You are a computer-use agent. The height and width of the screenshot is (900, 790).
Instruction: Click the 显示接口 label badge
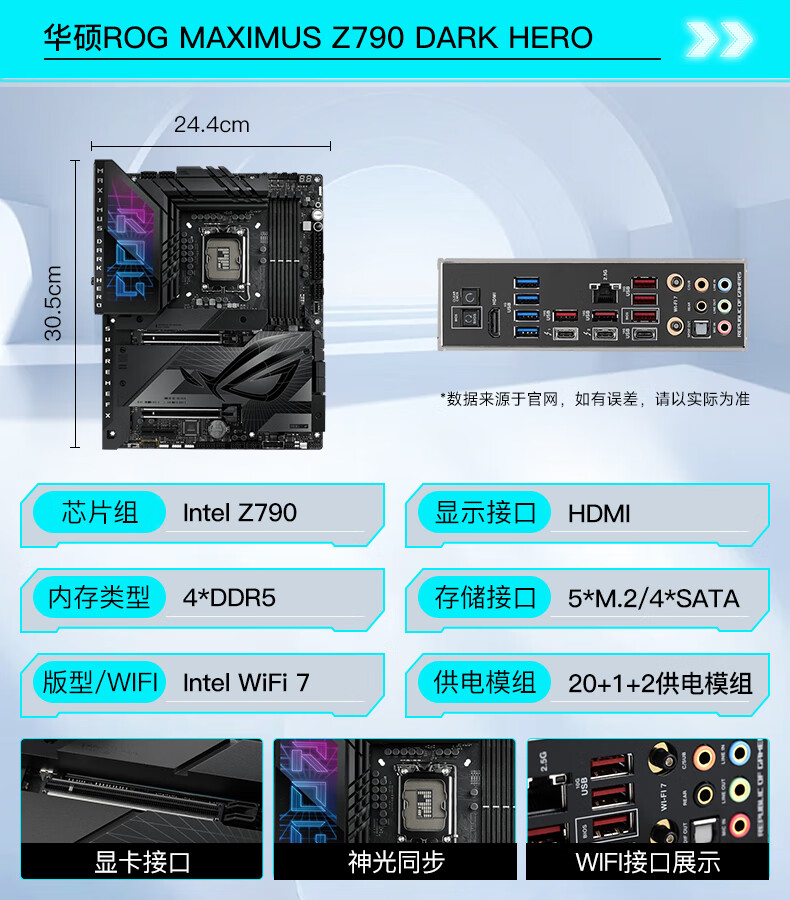(485, 512)
